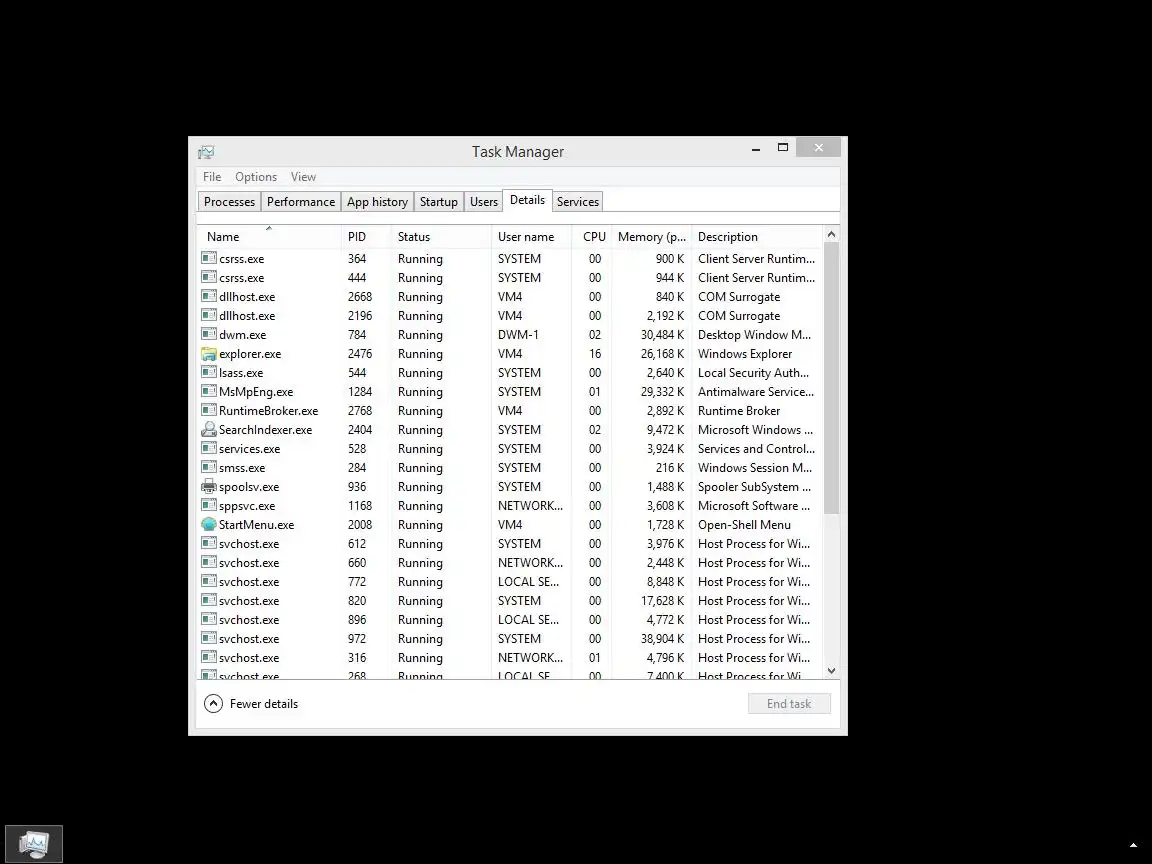This screenshot has height=864, width=1152.
Task: Click Task Manager icon in the taskbar
Action: tap(34, 844)
